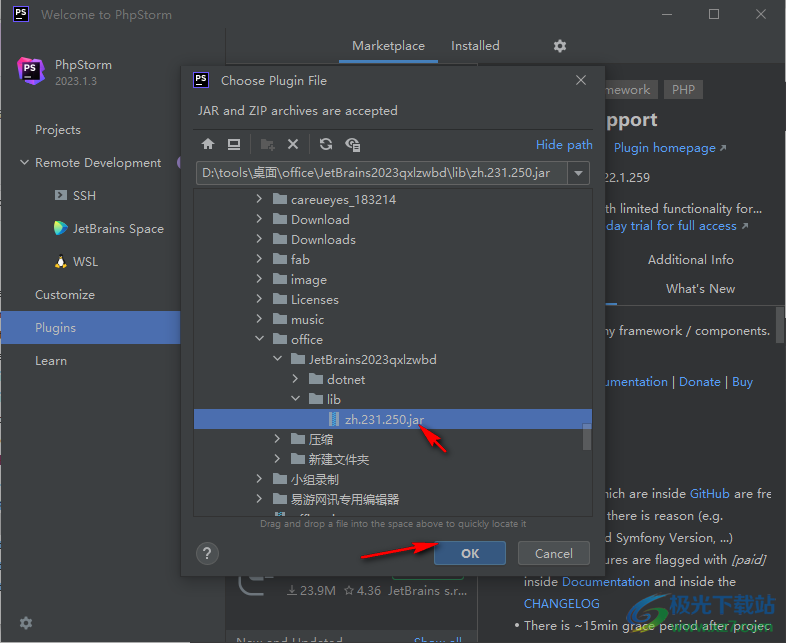The height and width of the screenshot is (643, 786).
Task: Click Donate link
Action: pyautogui.click(x=699, y=382)
